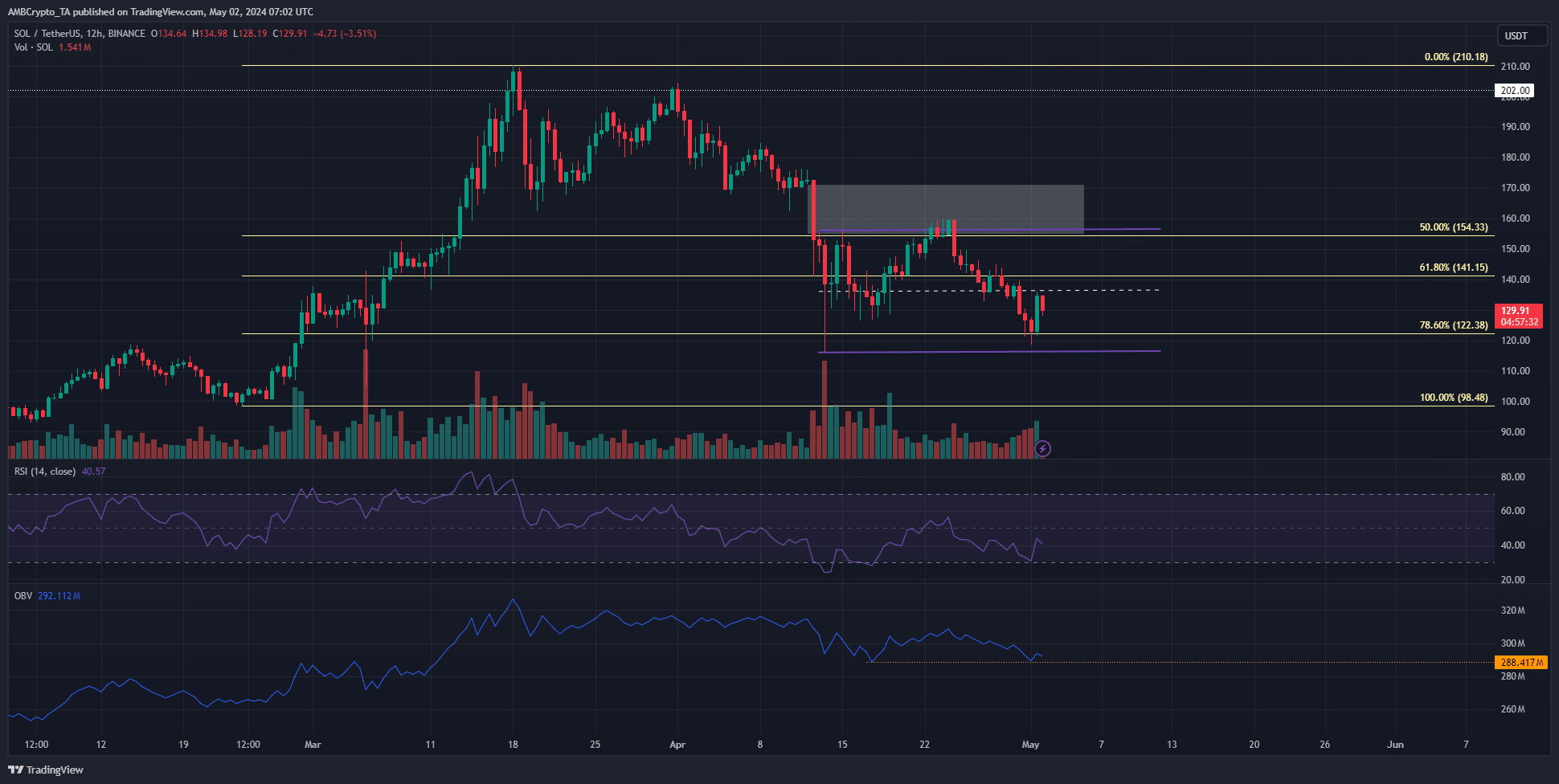Viewport: 1559px width, 784px height.
Task: Click 120.00 on the price axis
Action: [1516, 341]
